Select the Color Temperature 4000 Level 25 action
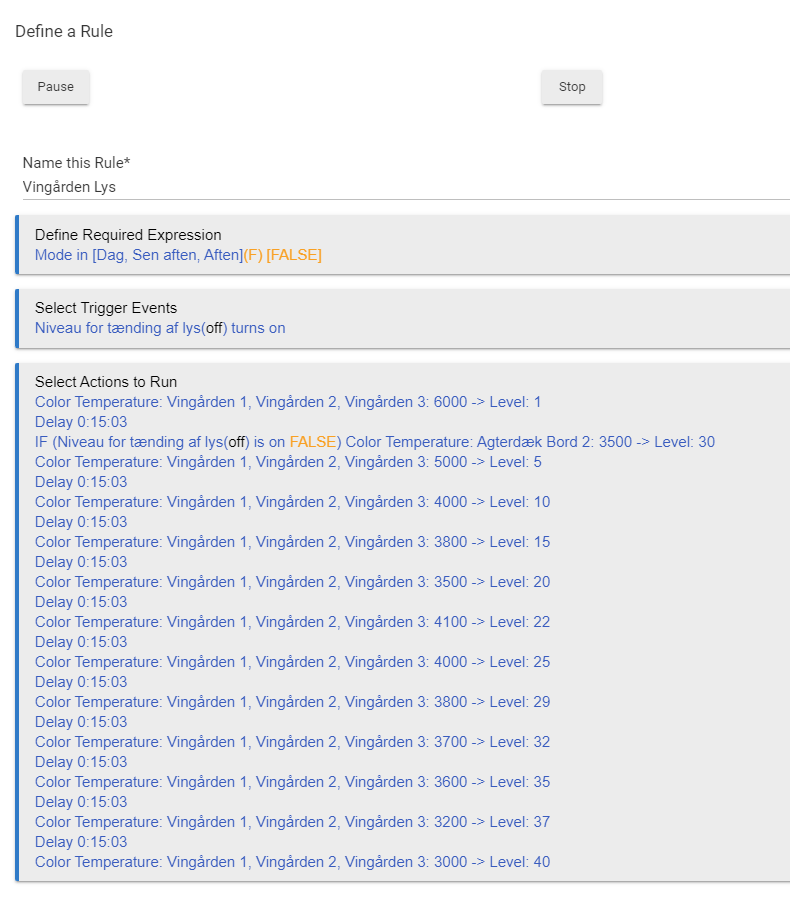Screen dimensions: 790x910 click(x=293, y=662)
